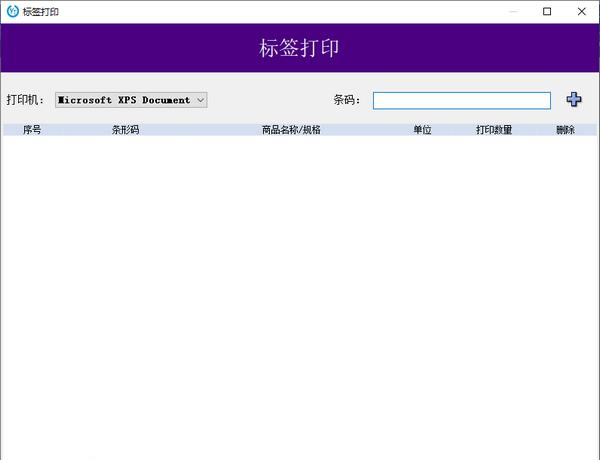Click the 序号 column header
Screen dimensions: 600x460
tap(32, 130)
